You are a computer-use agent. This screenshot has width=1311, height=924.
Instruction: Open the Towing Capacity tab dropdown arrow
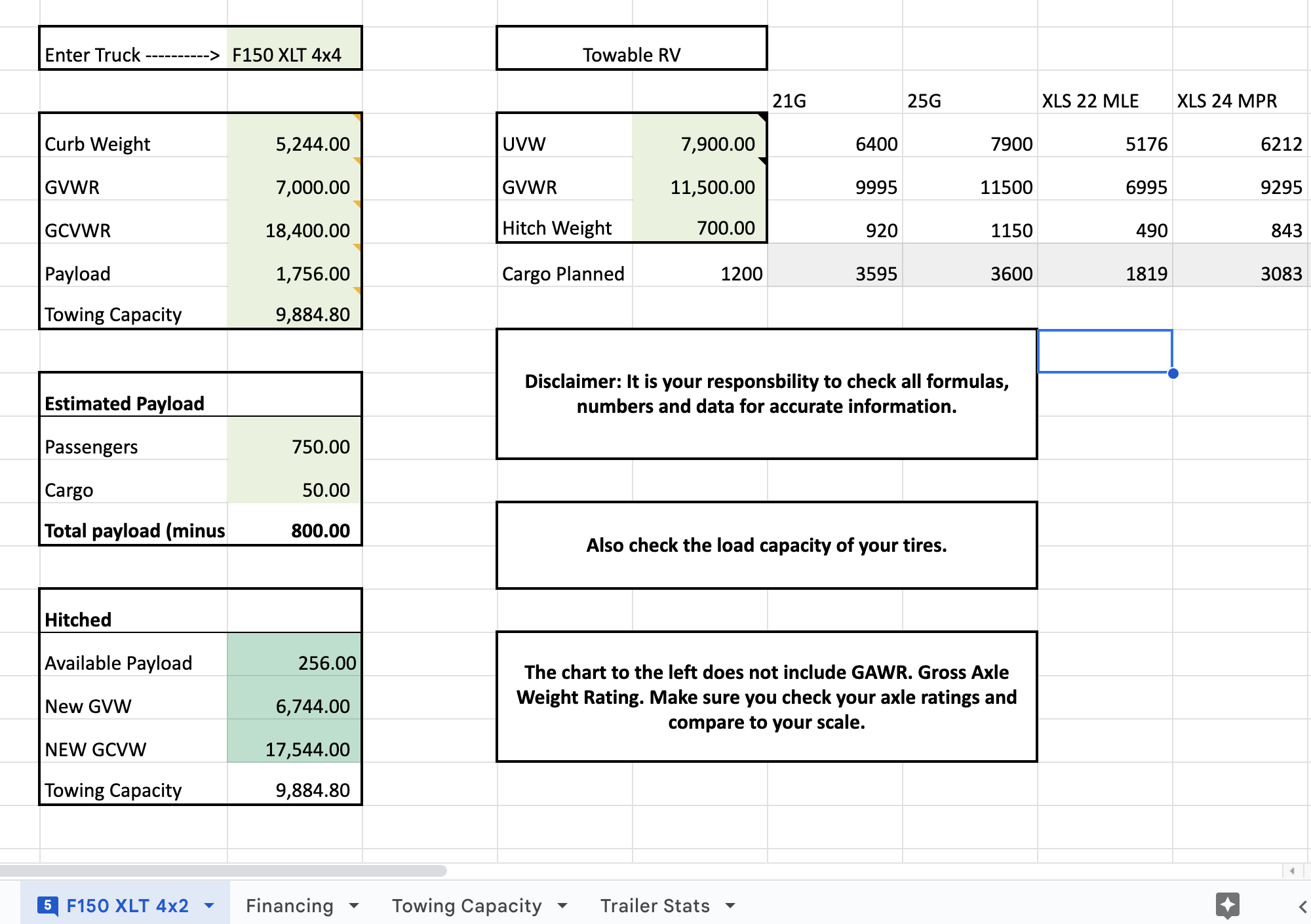point(562,906)
